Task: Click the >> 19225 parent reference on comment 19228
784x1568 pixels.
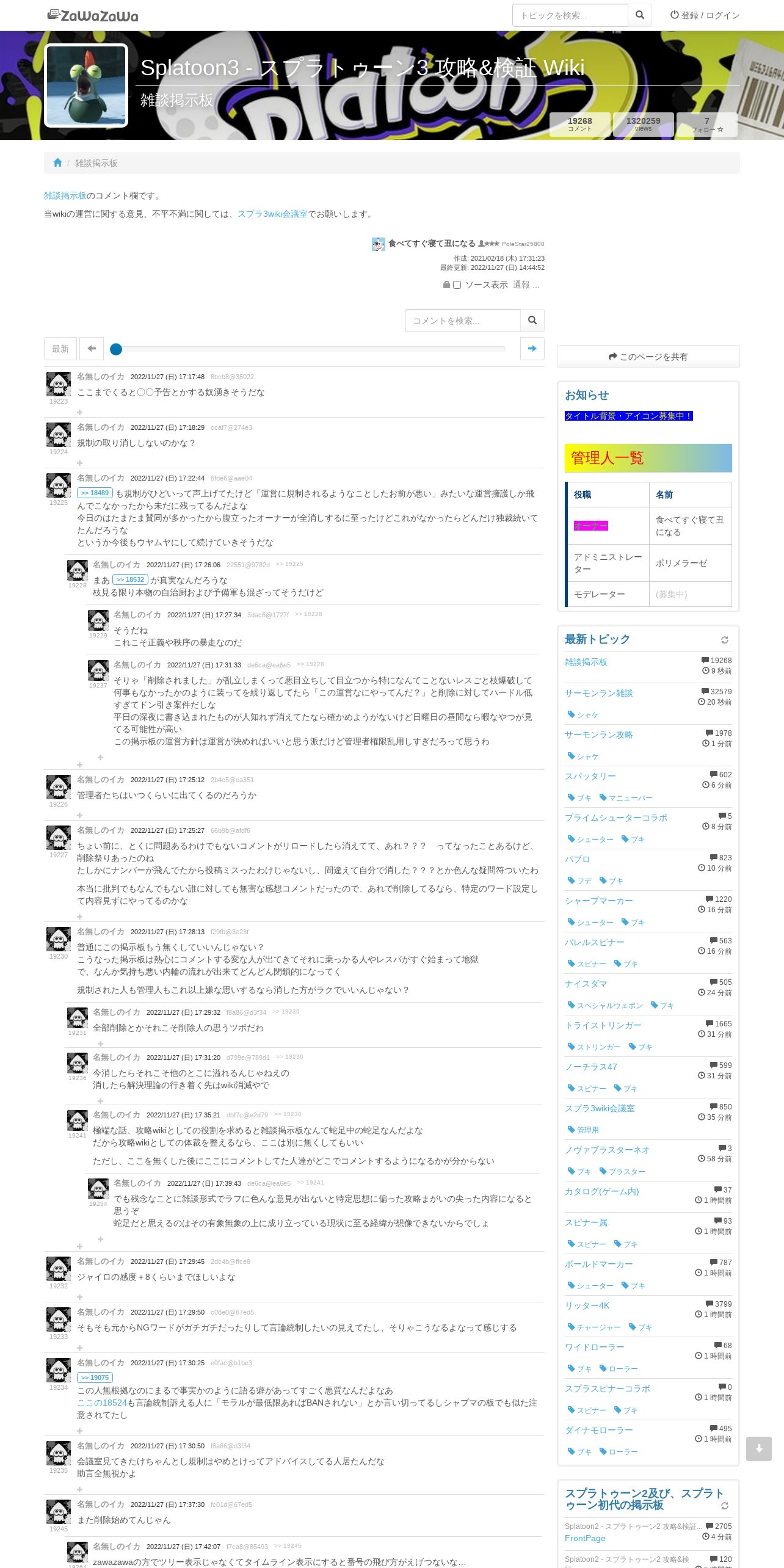Action: point(289,564)
